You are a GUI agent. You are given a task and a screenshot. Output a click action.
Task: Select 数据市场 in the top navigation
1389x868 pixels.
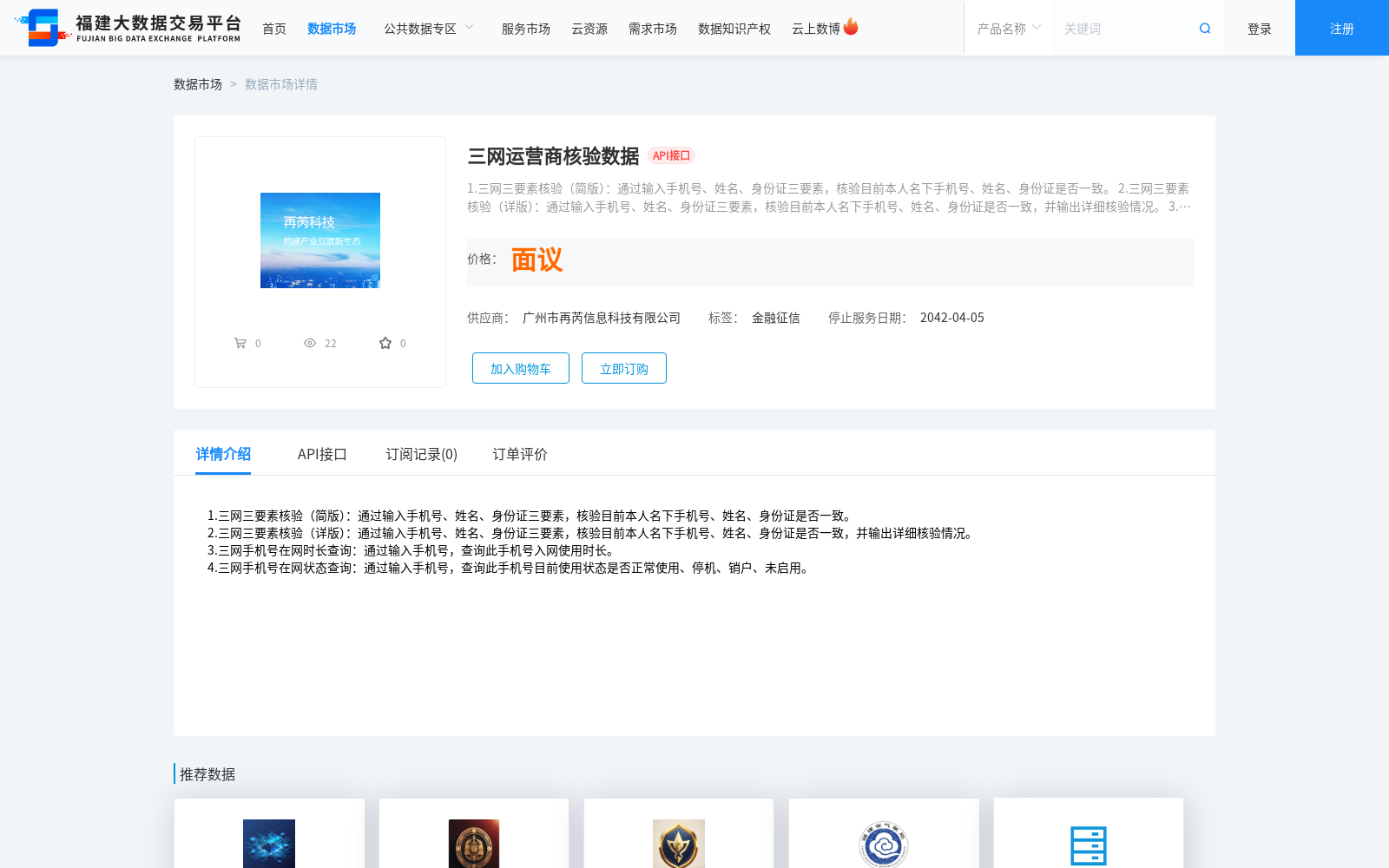point(332,29)
